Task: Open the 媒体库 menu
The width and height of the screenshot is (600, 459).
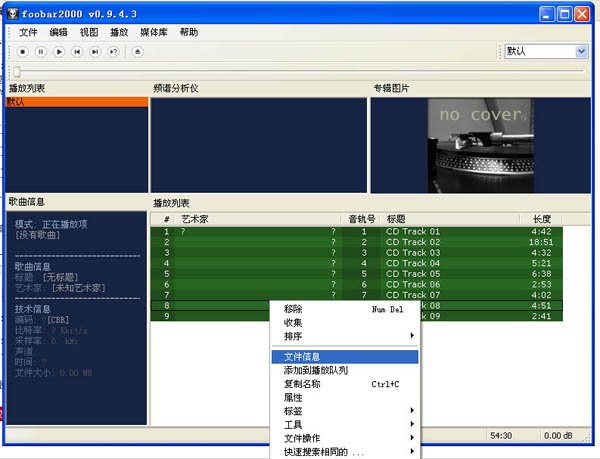Action: pyautogui.click(x=154, y=32)
